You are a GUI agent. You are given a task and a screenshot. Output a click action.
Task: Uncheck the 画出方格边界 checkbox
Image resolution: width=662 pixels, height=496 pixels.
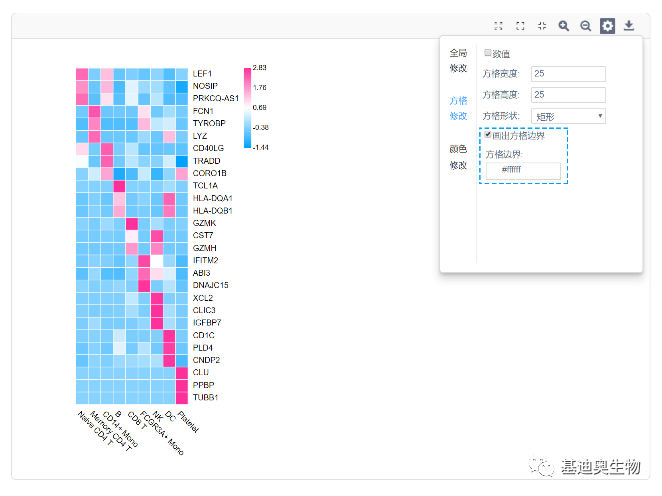point(488,135)
